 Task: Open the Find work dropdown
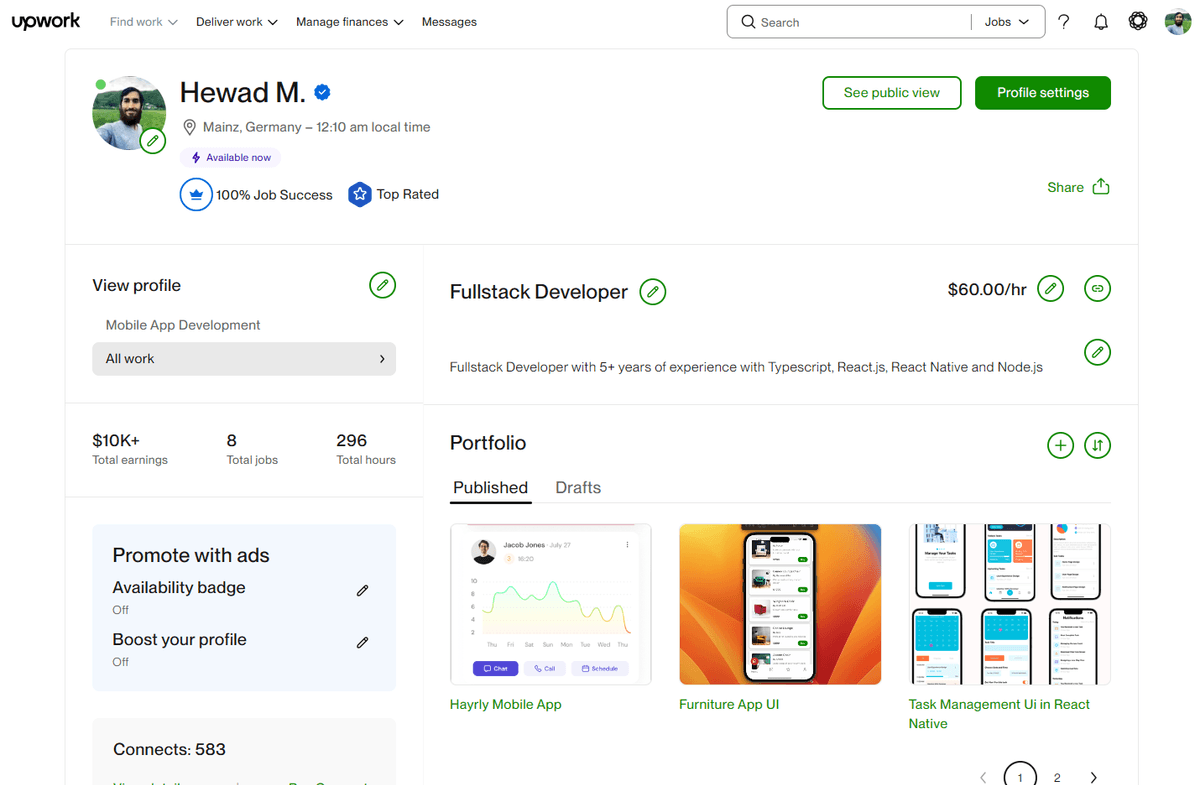pos(143,21)
